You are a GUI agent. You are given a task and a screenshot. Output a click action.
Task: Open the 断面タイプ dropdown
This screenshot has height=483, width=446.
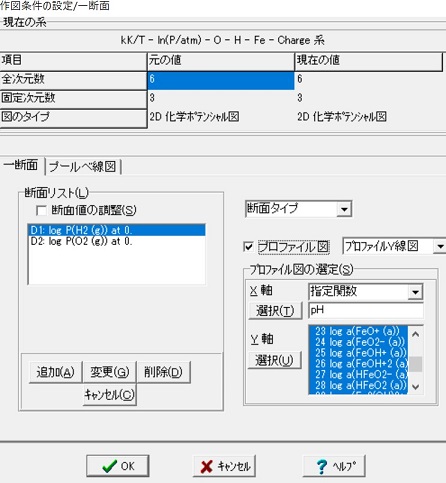(344, 209)
